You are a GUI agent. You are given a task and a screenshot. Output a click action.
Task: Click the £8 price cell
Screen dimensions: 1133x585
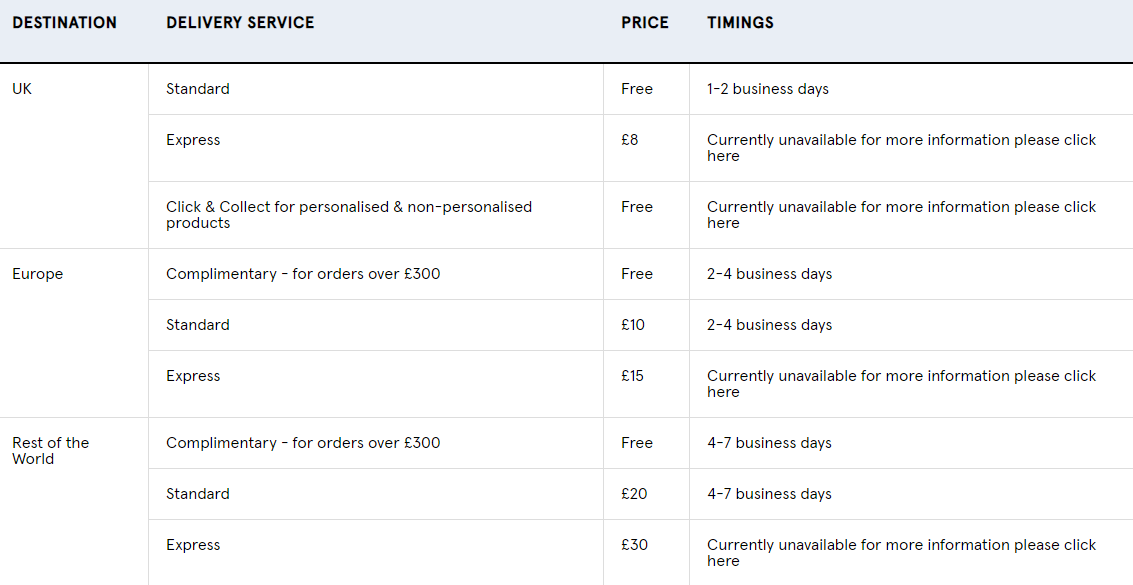tap(629, 140)
